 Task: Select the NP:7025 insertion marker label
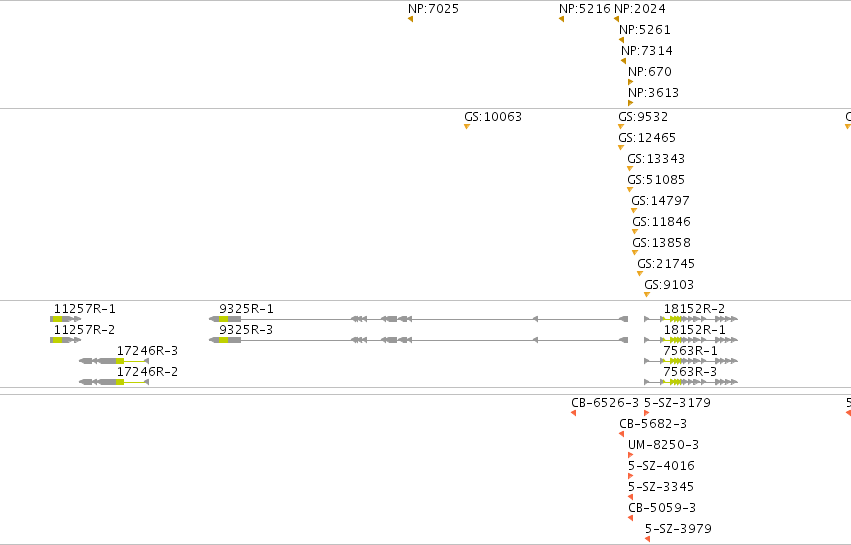click(x=433, y=9)
